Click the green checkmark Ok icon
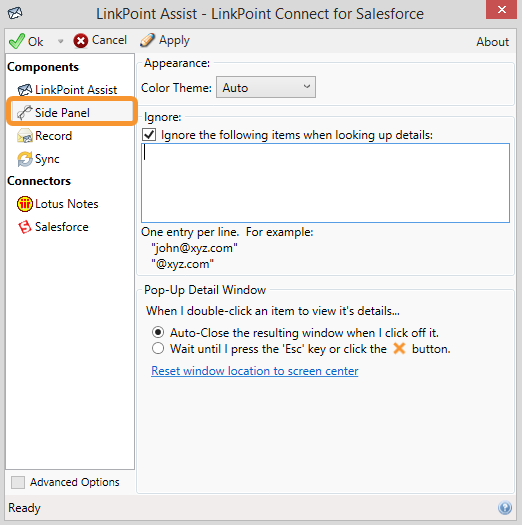Screen dimensions: 522x526 [16, 41]
